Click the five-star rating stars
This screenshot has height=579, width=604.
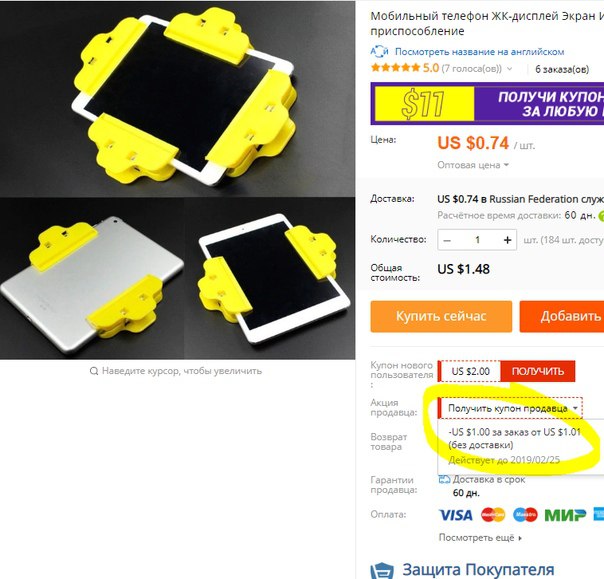click(395, 68)
